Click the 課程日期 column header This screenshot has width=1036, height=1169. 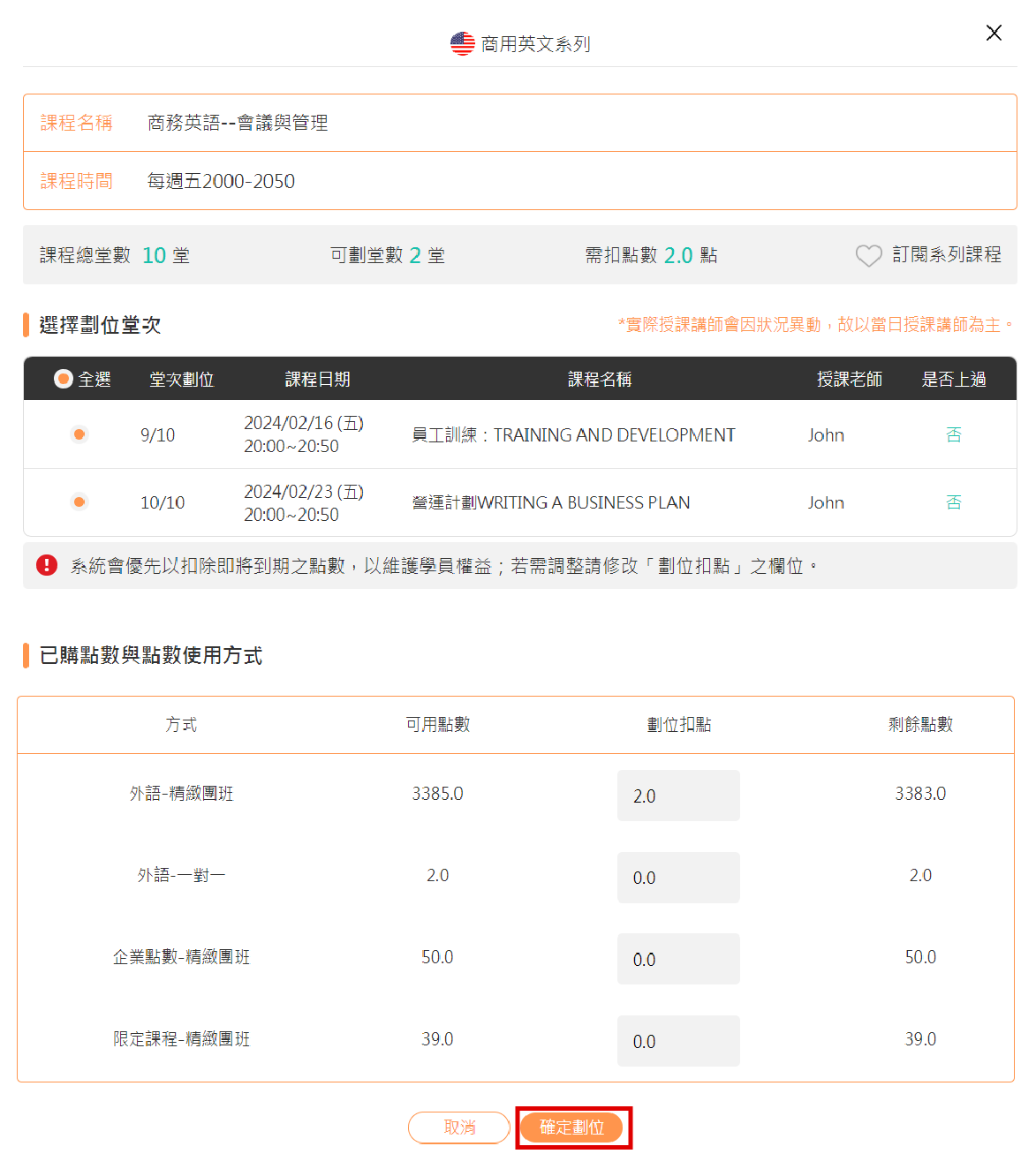pyautogui.click(x=318, y=379)
